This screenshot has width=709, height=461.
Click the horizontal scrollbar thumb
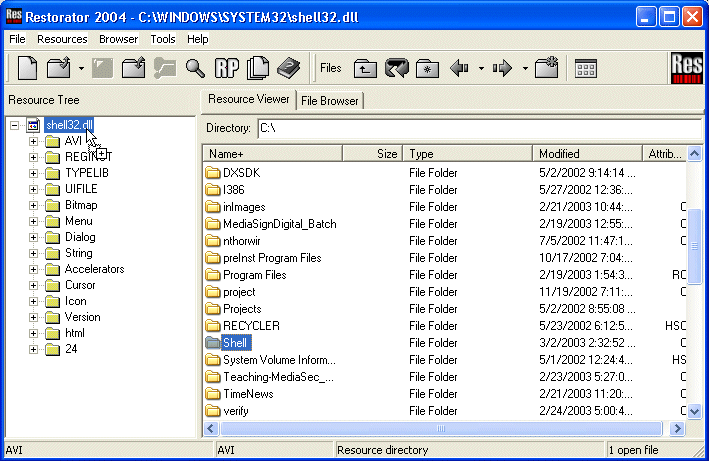(x=441, y=428)
